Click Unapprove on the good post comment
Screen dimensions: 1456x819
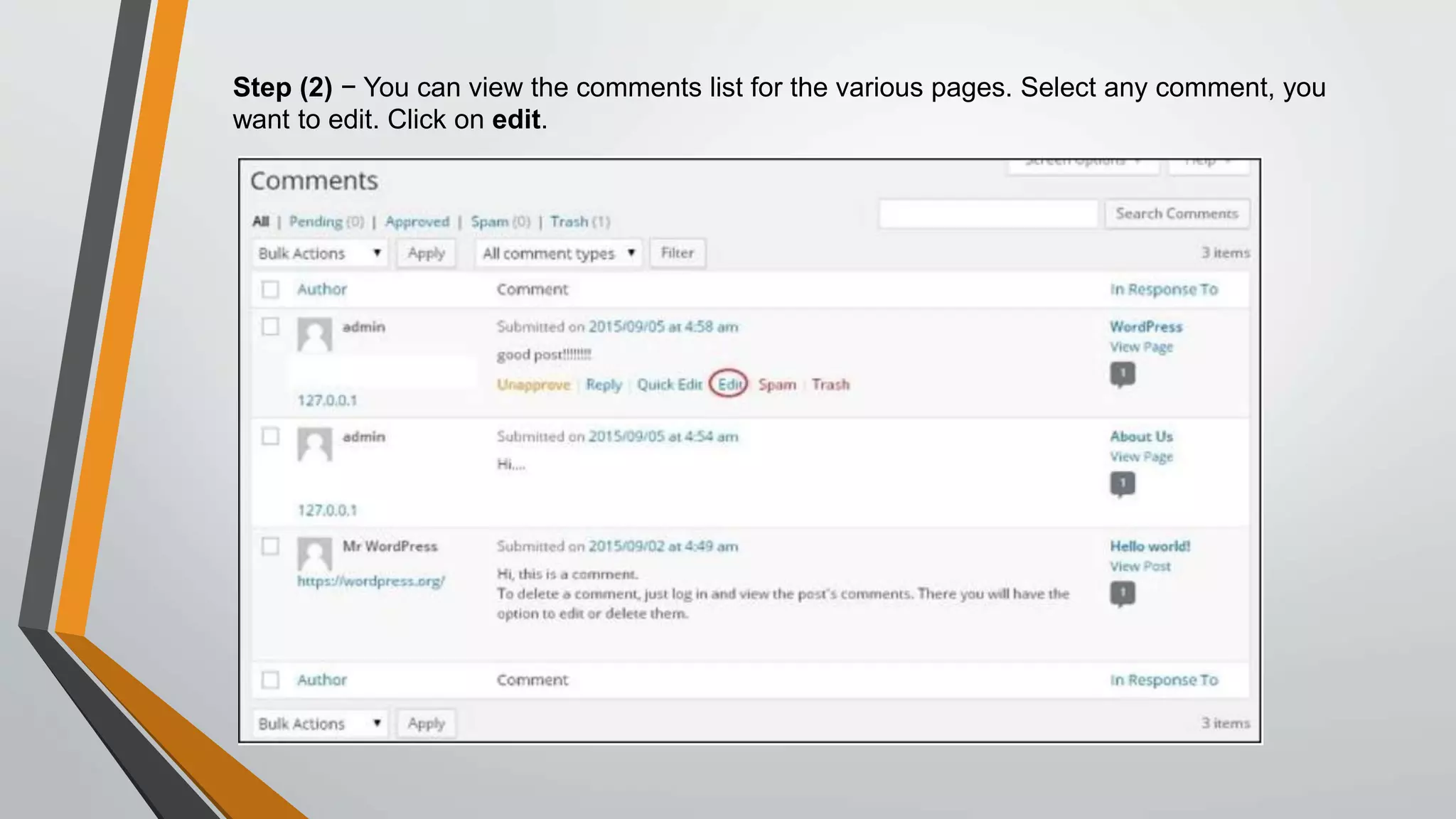pyautogui.click(x=533, y=385)
